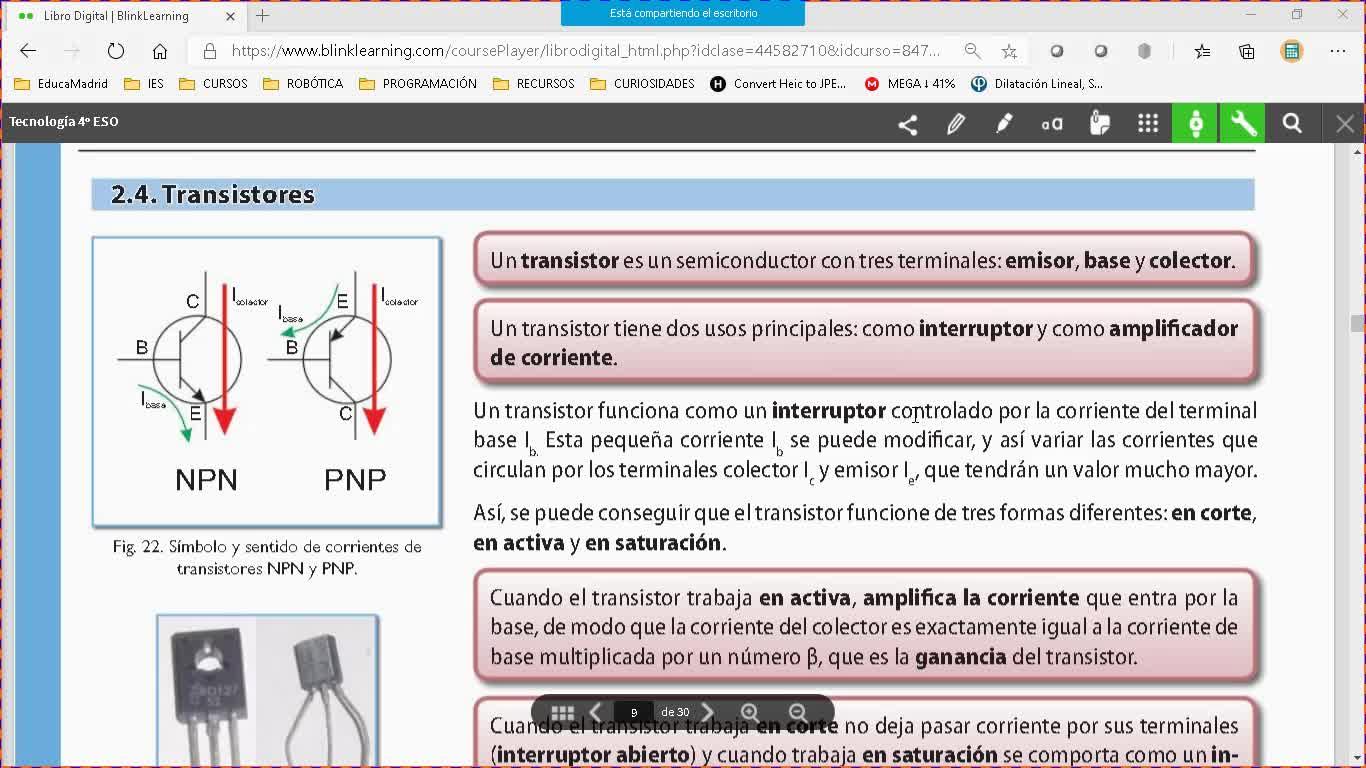This screenshot has height=768, width=1366.
Task: Select the pencil drawing tool
Action: click(x=955, y=124)
